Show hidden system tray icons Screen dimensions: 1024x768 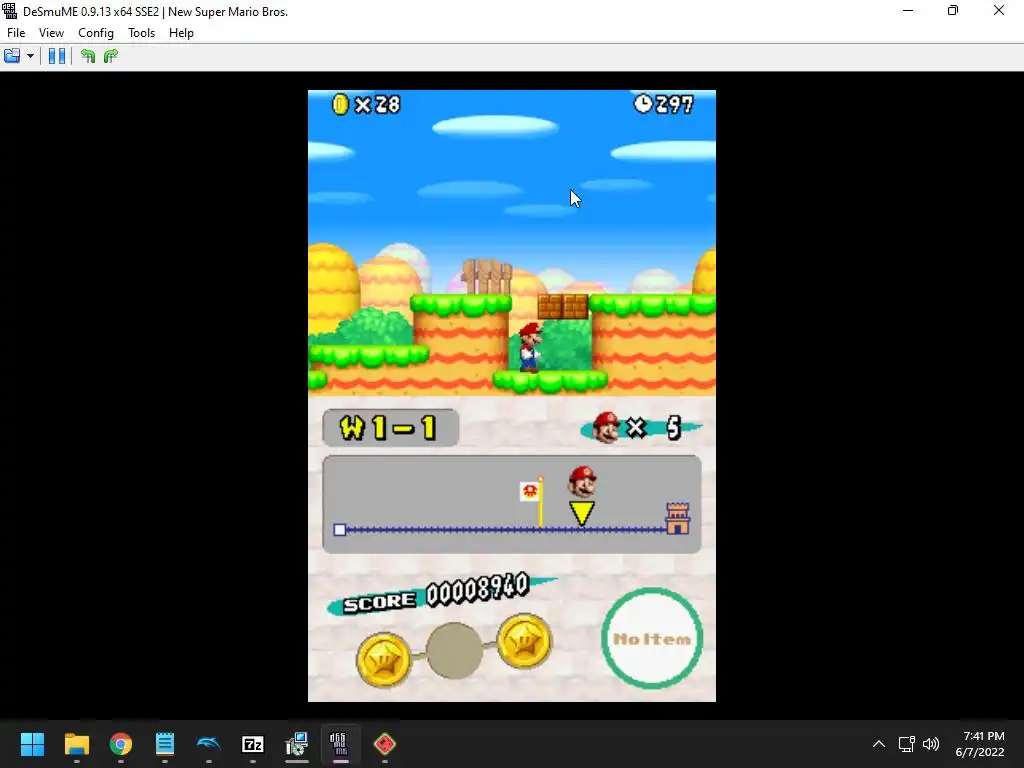click(x=879, y=744)
